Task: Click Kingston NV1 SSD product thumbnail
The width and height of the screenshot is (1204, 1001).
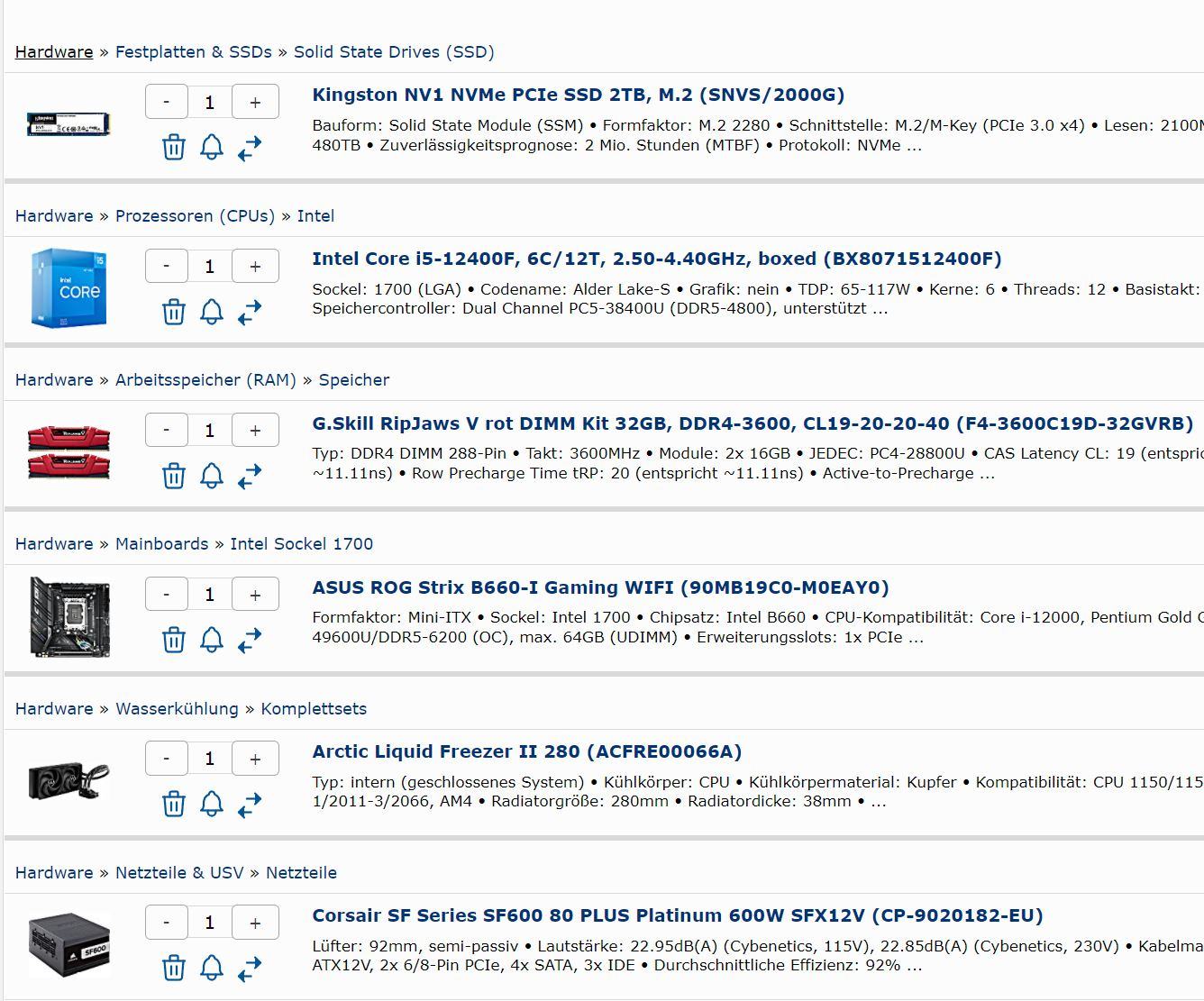Action: pos(69,123)
